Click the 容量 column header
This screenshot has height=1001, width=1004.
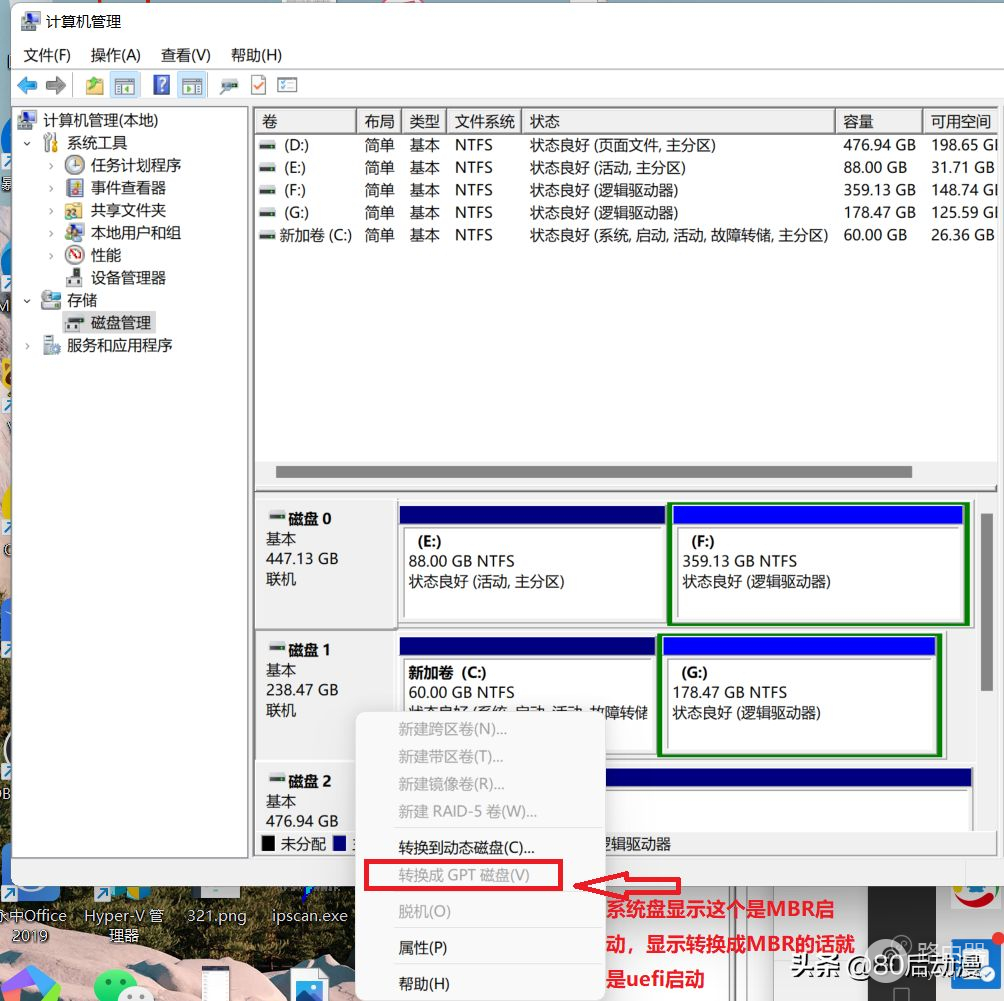[858, 121]
